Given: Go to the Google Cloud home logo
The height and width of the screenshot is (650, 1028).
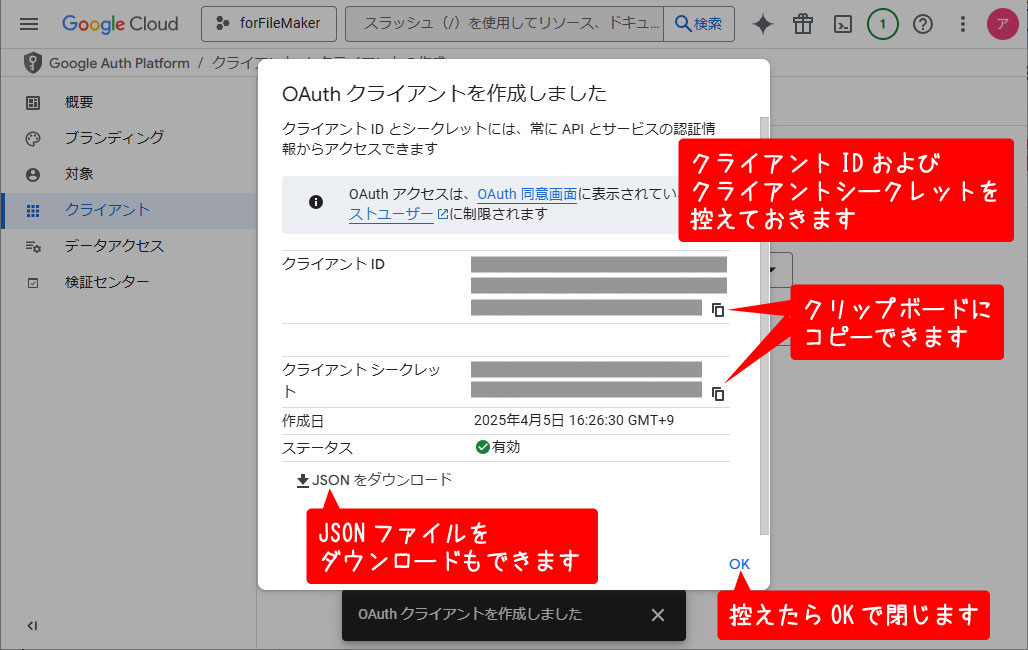Looking at the screenshot, I should pyautogui.click(x=120, y=24).
